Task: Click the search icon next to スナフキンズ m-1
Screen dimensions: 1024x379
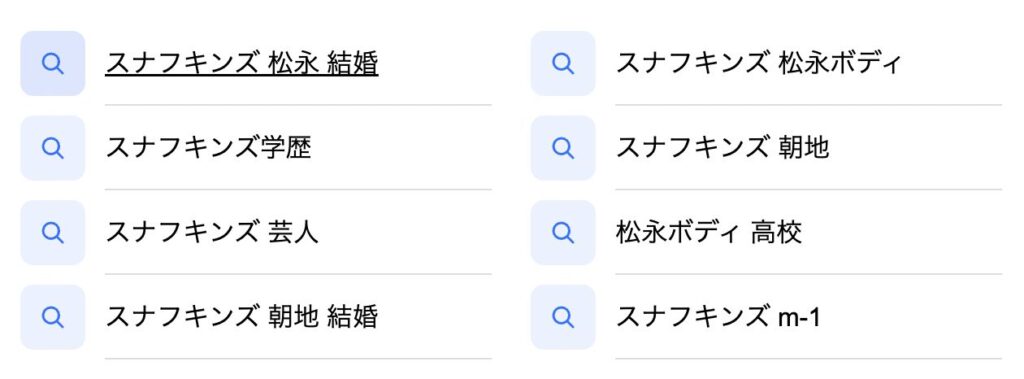Action: coord(563,317)
